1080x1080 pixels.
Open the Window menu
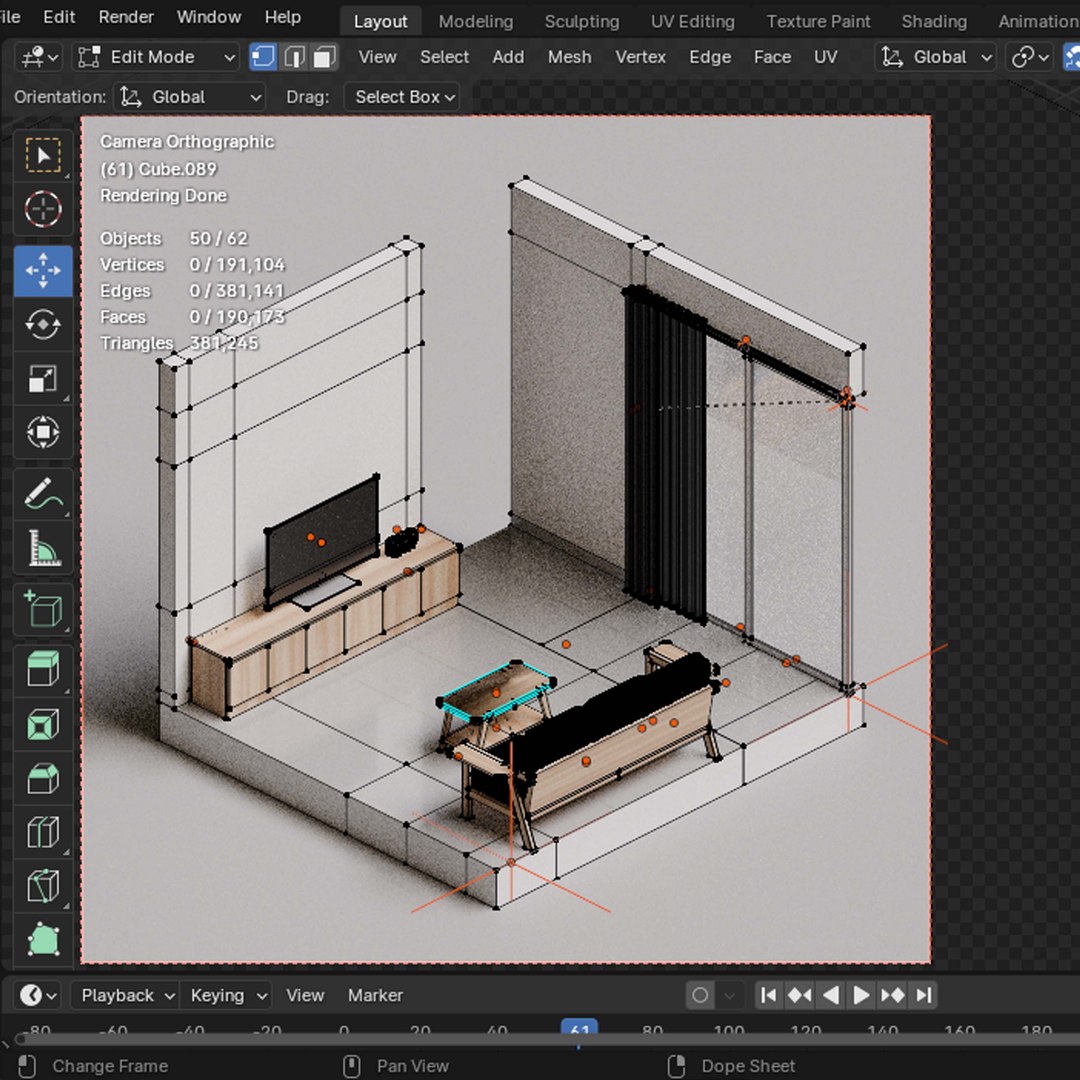point(209,17)
